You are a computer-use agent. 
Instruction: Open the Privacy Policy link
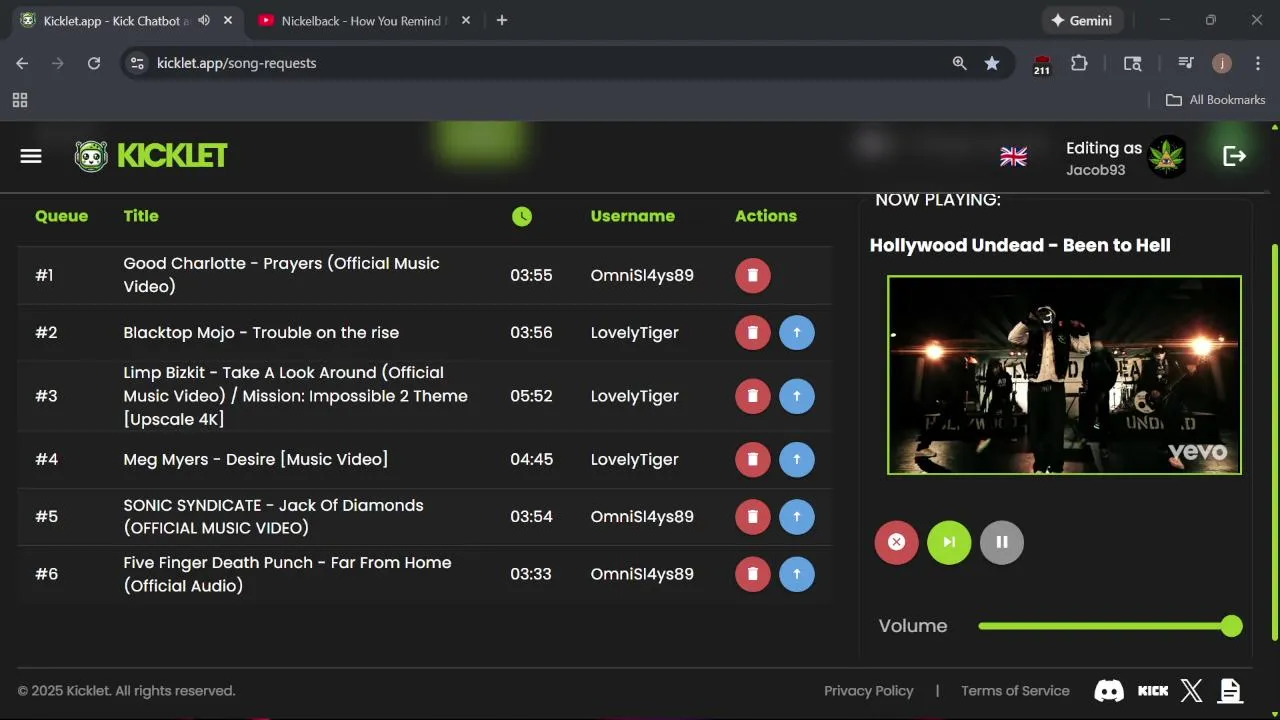(869, 691)
